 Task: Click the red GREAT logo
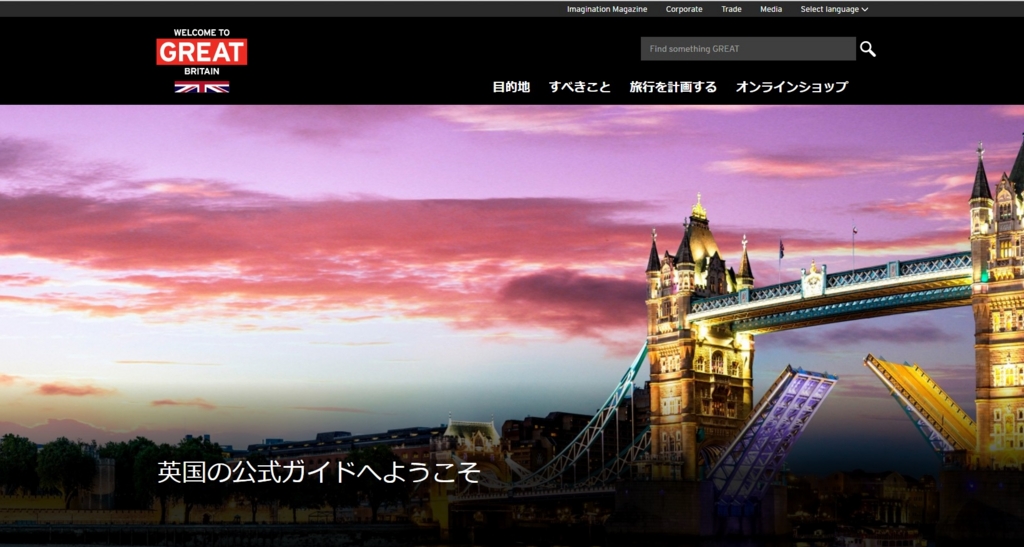point(201,52)
